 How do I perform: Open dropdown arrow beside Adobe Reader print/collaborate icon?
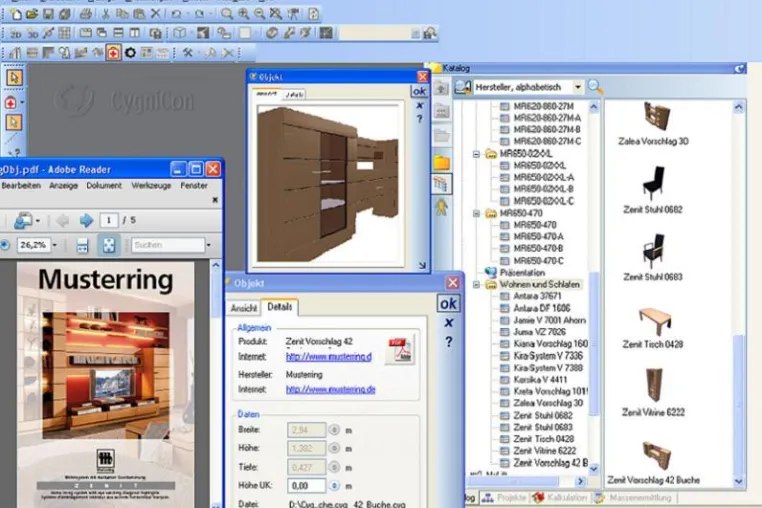[38, 221]
